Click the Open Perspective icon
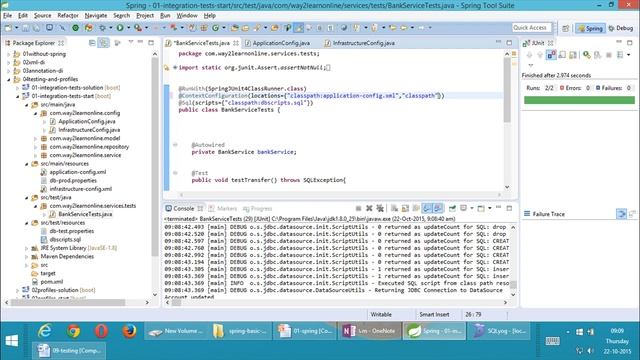Screen dimensions: 640x360 pos(565,28)
